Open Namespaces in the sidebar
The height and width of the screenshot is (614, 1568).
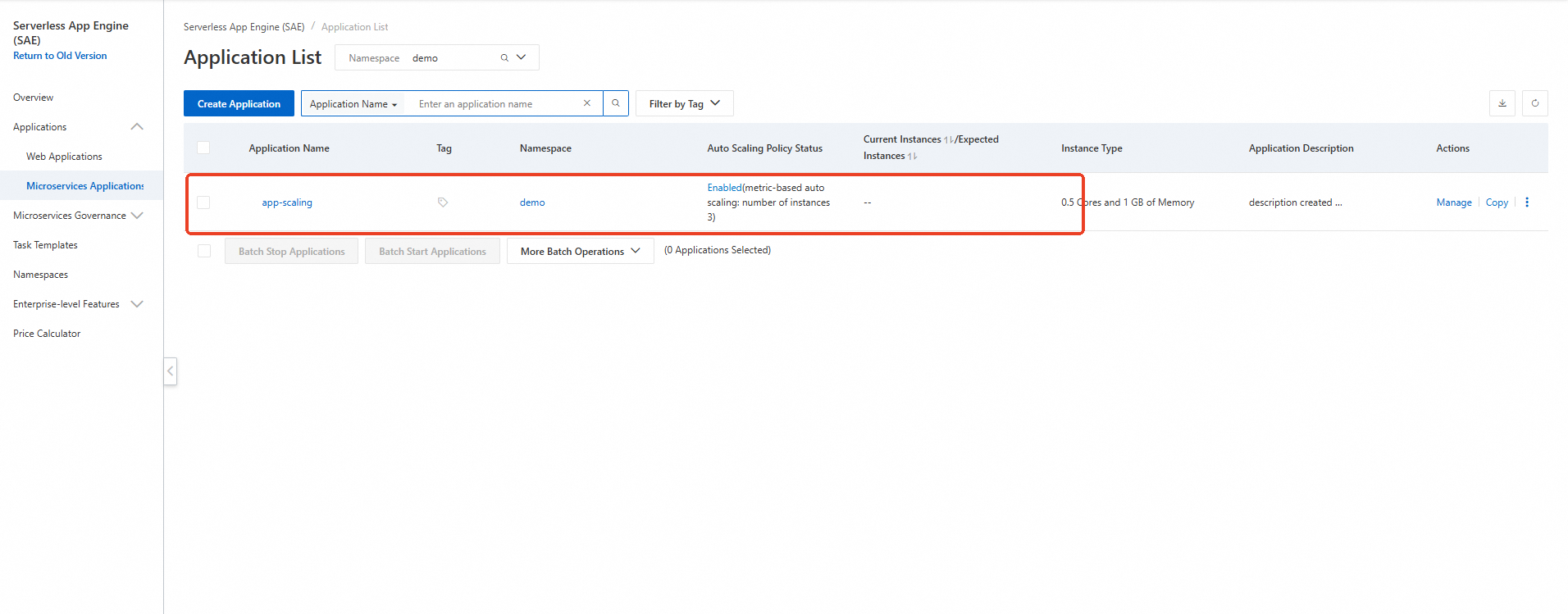(41, 275)
